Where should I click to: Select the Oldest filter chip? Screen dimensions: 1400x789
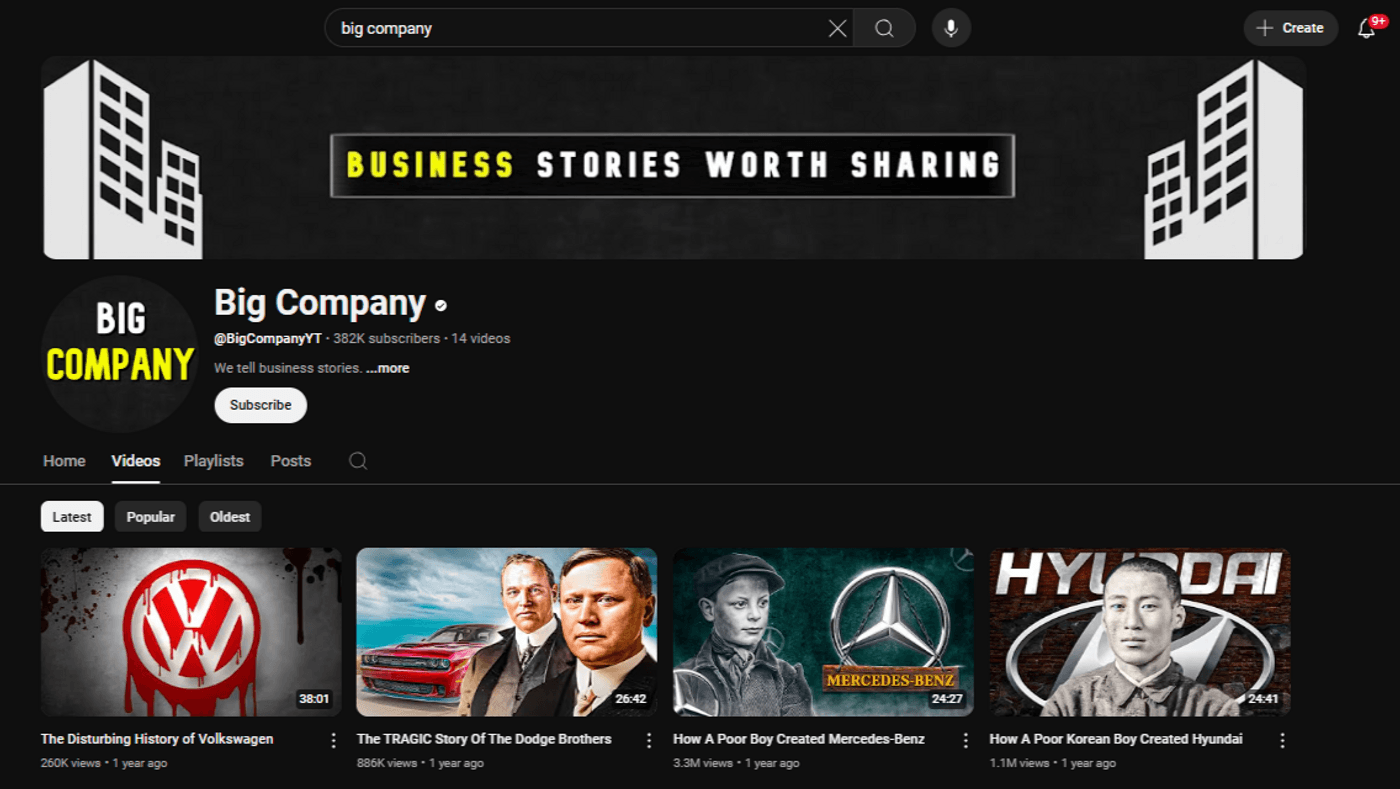[x=229, y=516]
